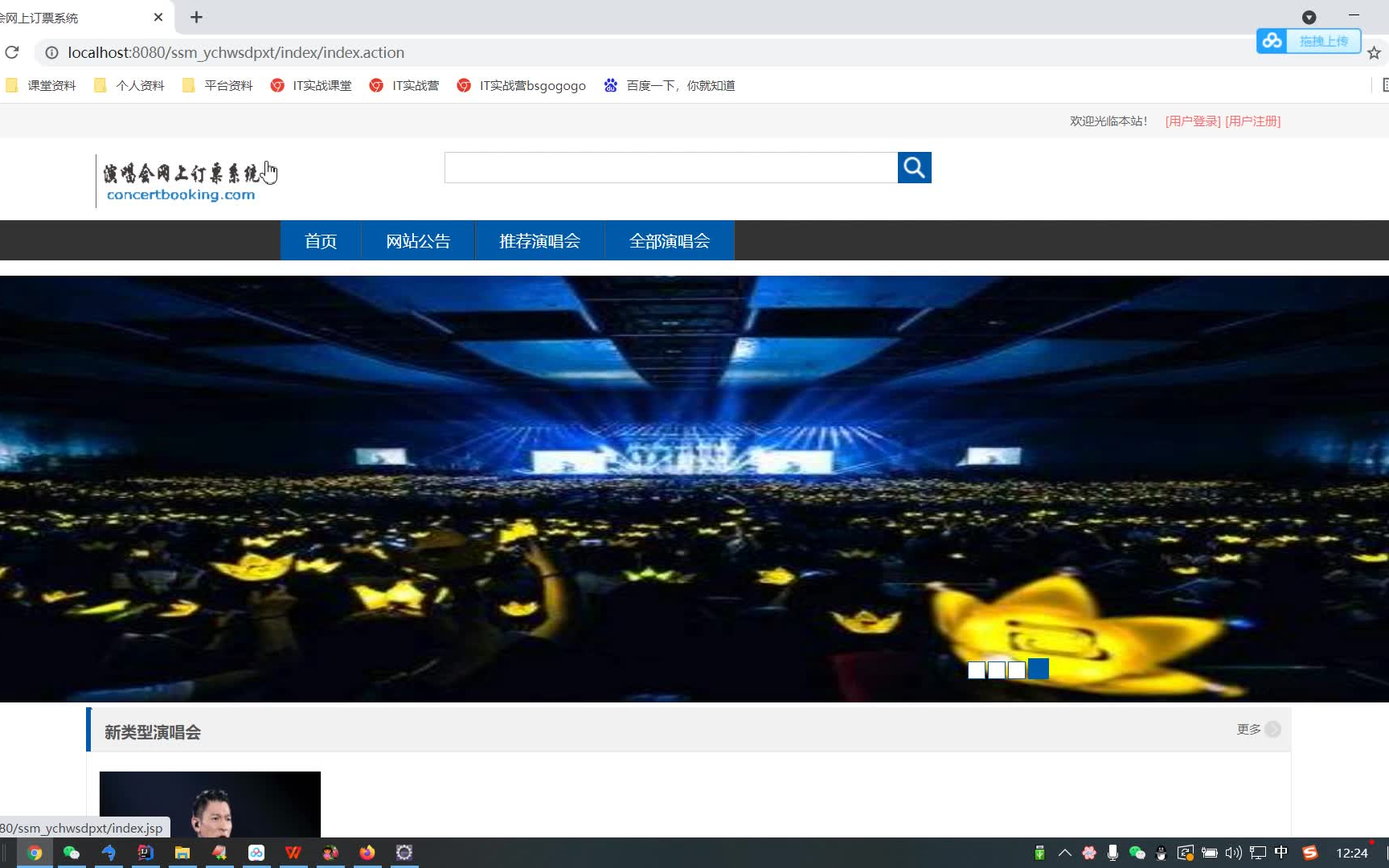1389x868 pixels.
Task: Open the 课堂资料 bookmarks folder
Action: pos(40,85)
